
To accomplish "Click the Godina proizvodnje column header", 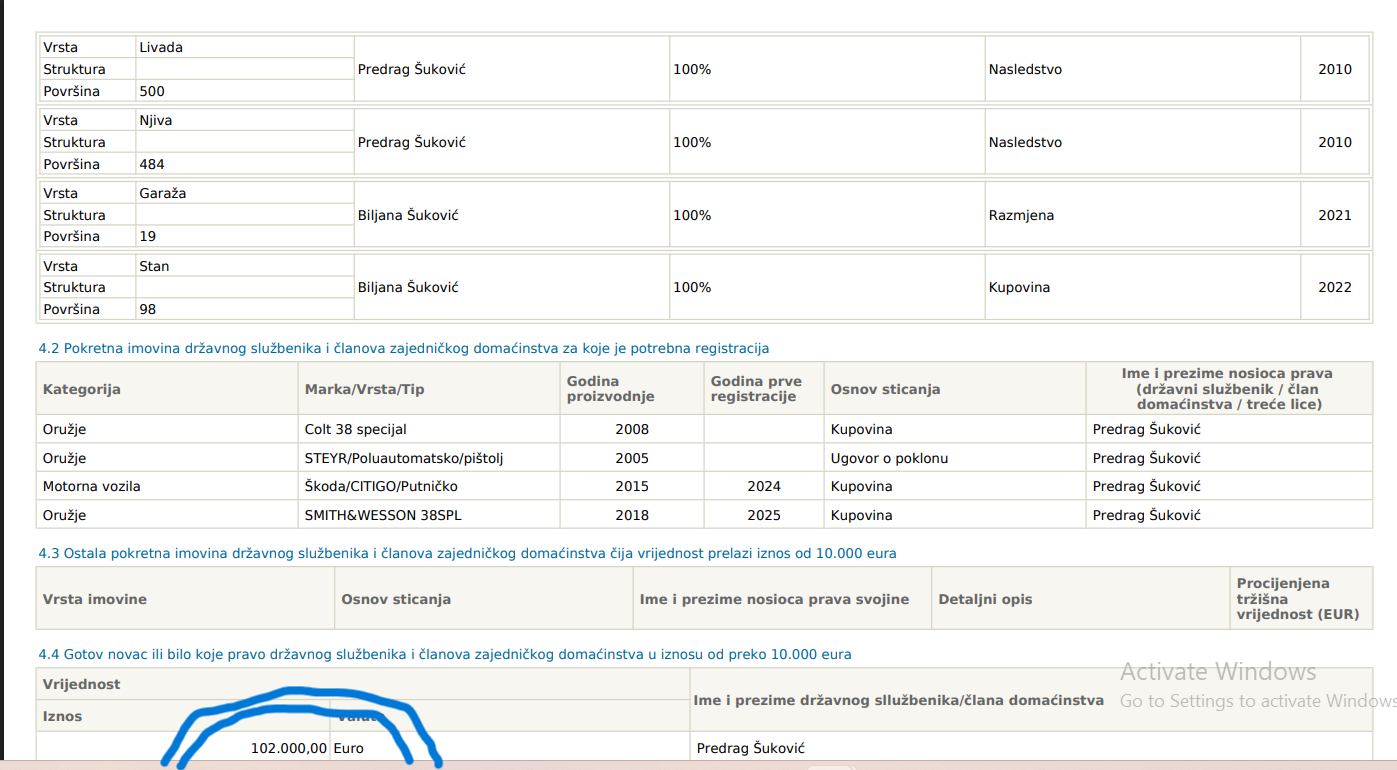I will click(x=610, y=389).
